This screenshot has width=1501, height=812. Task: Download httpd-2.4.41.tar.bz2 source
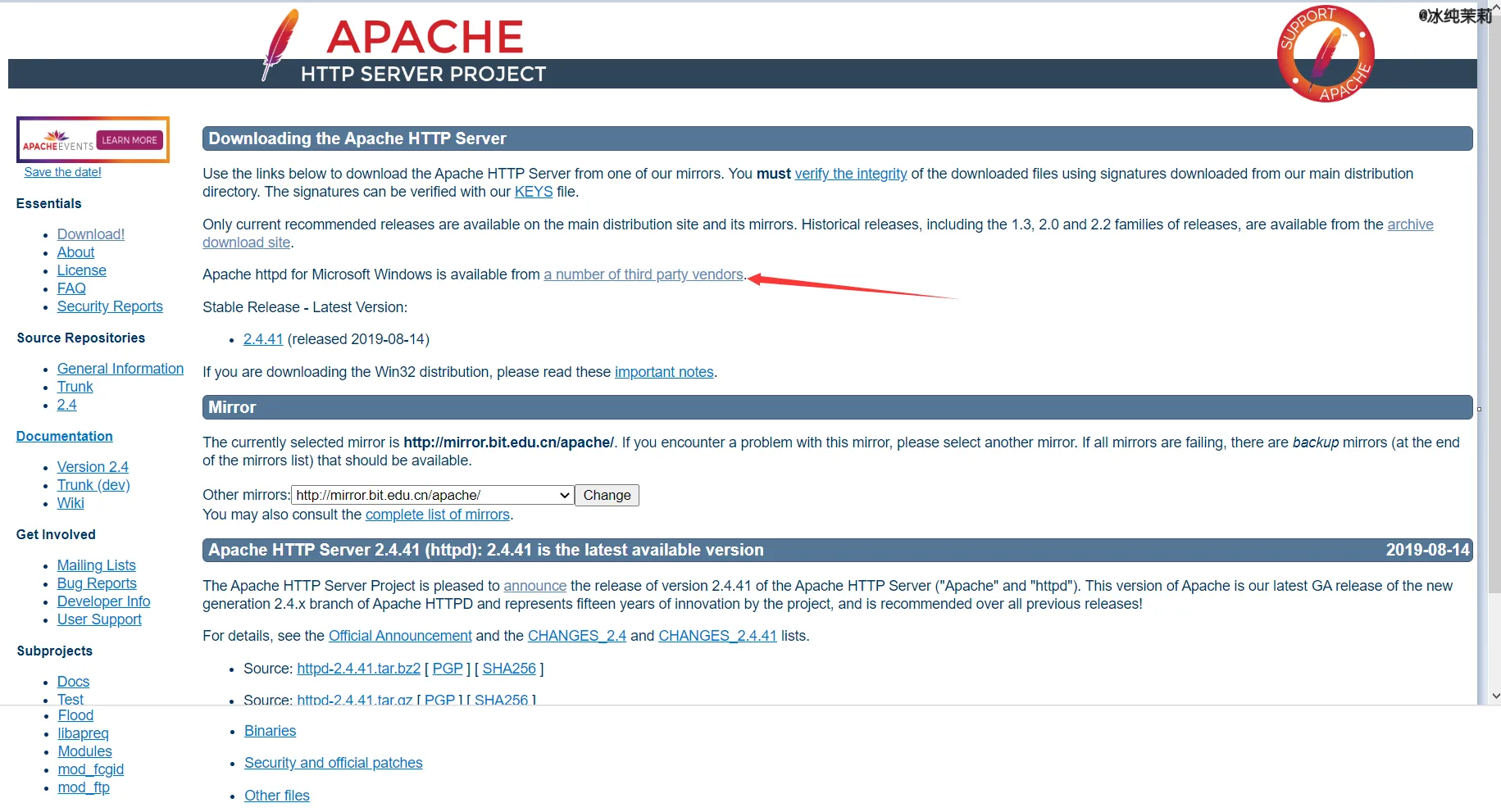coord(358,669)
